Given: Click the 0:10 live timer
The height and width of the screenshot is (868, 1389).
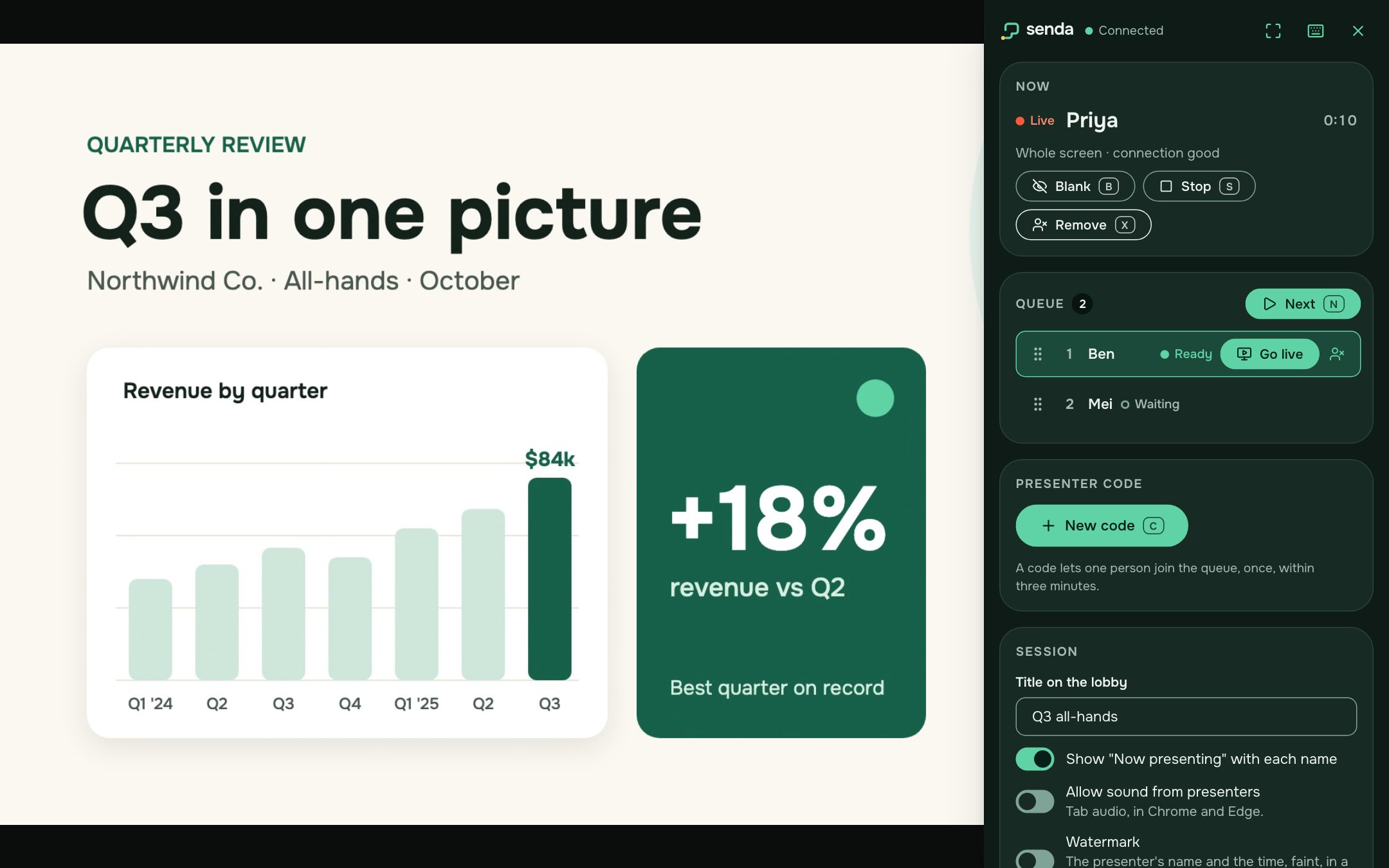Looking at the screenshot, I should click(x=1339, y=120).
